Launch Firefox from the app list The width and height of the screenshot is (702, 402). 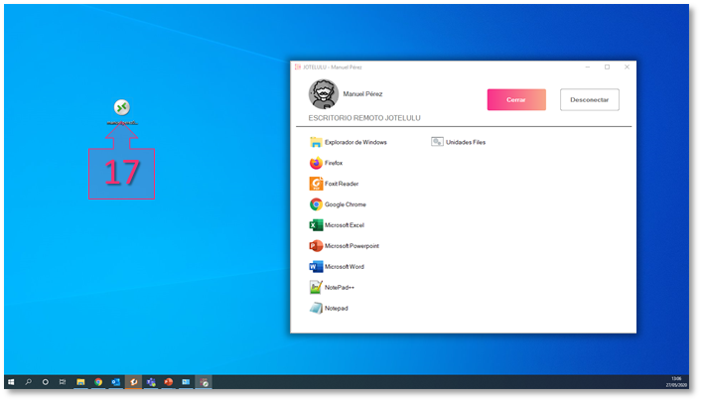[x=316, y=163]
